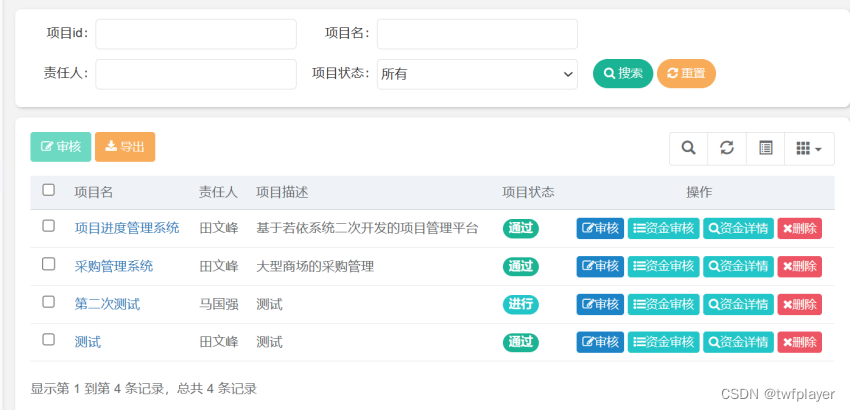Open the 采购管理系统 project link

pos(114,266)
